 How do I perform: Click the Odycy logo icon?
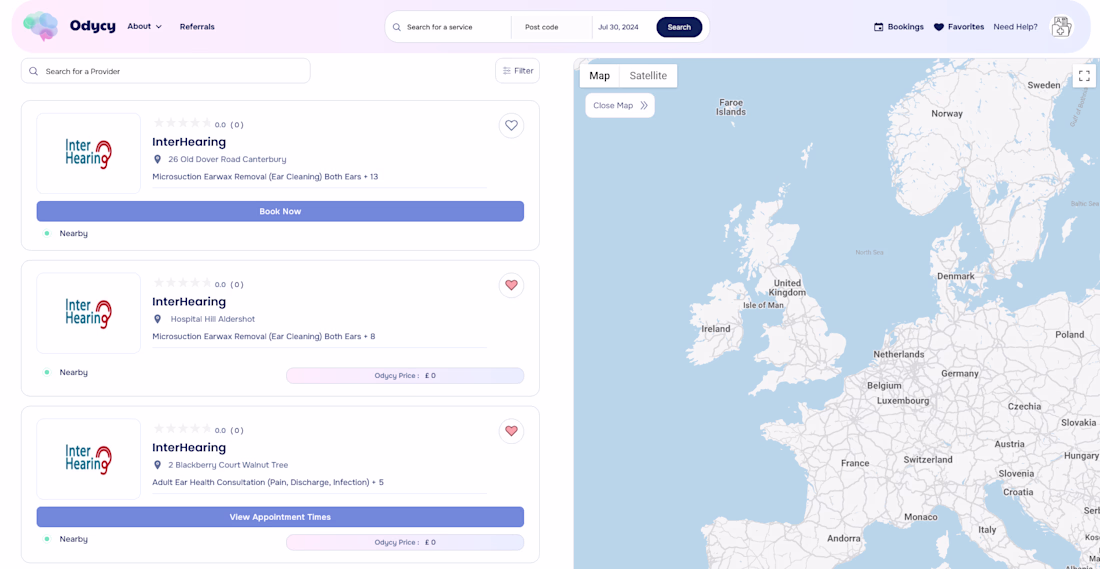[41, 26]
